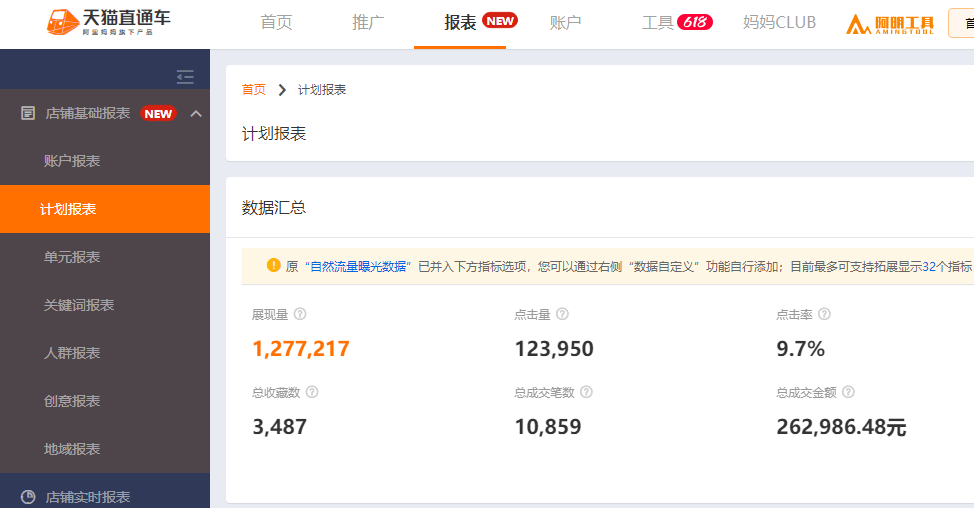The image size is (974, 508).
Task: Select the 点击率 value 9.7%
Action: point(801,349)
